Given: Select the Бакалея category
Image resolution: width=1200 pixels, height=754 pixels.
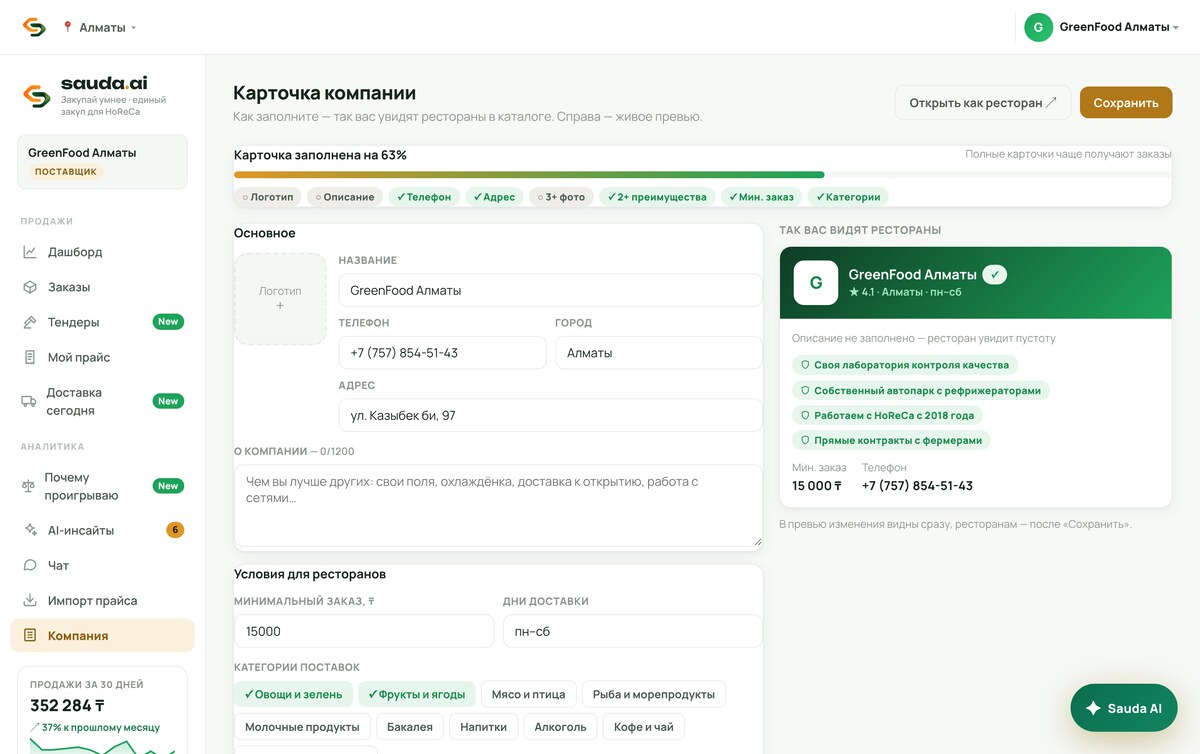Looking at the screenshot, I should click(410, 726).
